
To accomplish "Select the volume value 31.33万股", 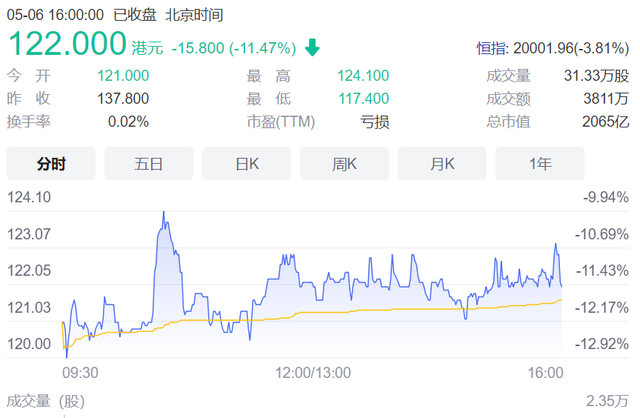I will coord(596,76).
